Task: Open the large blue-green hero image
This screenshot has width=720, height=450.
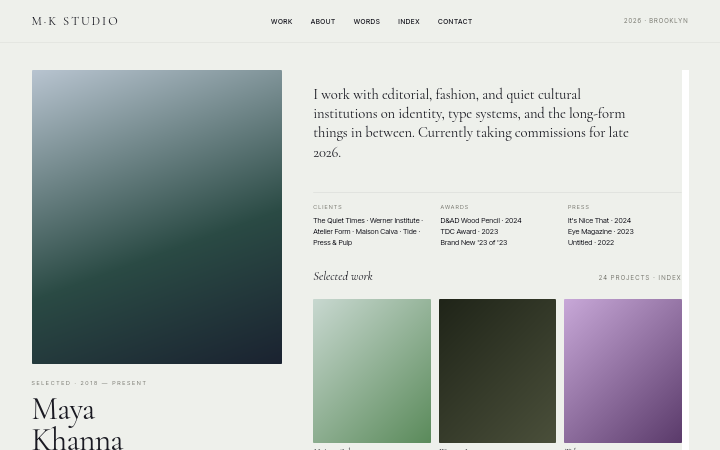Action: (x=157, y=217)
